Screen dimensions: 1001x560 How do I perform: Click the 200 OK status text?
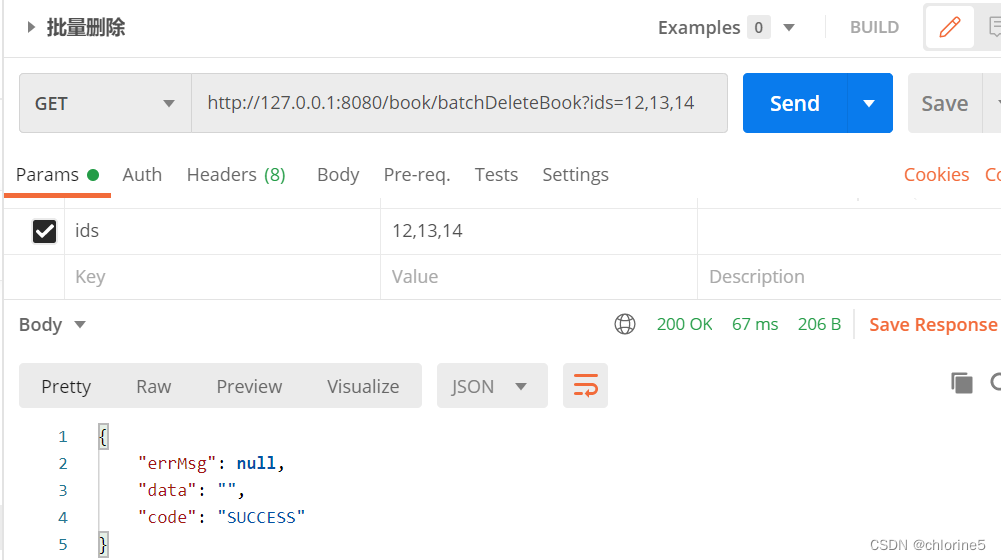[x=684, y=324]
